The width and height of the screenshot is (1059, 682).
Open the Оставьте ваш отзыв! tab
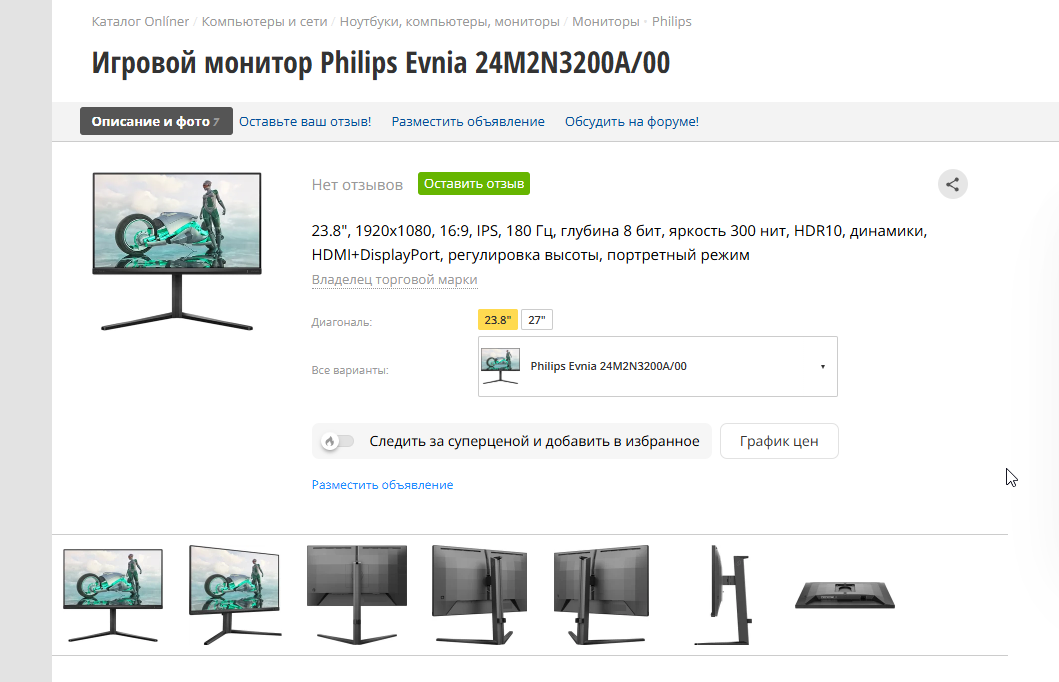click(x=305, y=122)
